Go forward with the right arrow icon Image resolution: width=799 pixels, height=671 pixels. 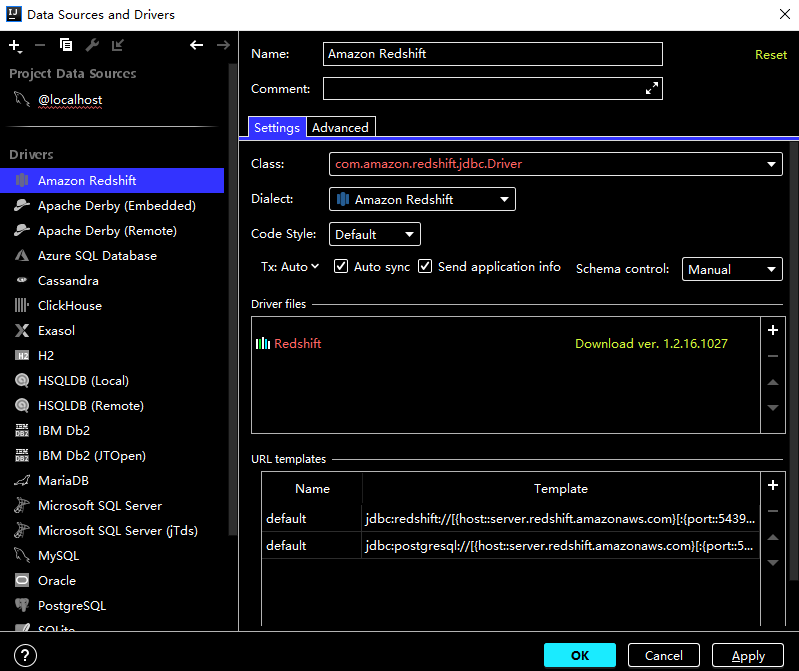click(x=223, y=45)
